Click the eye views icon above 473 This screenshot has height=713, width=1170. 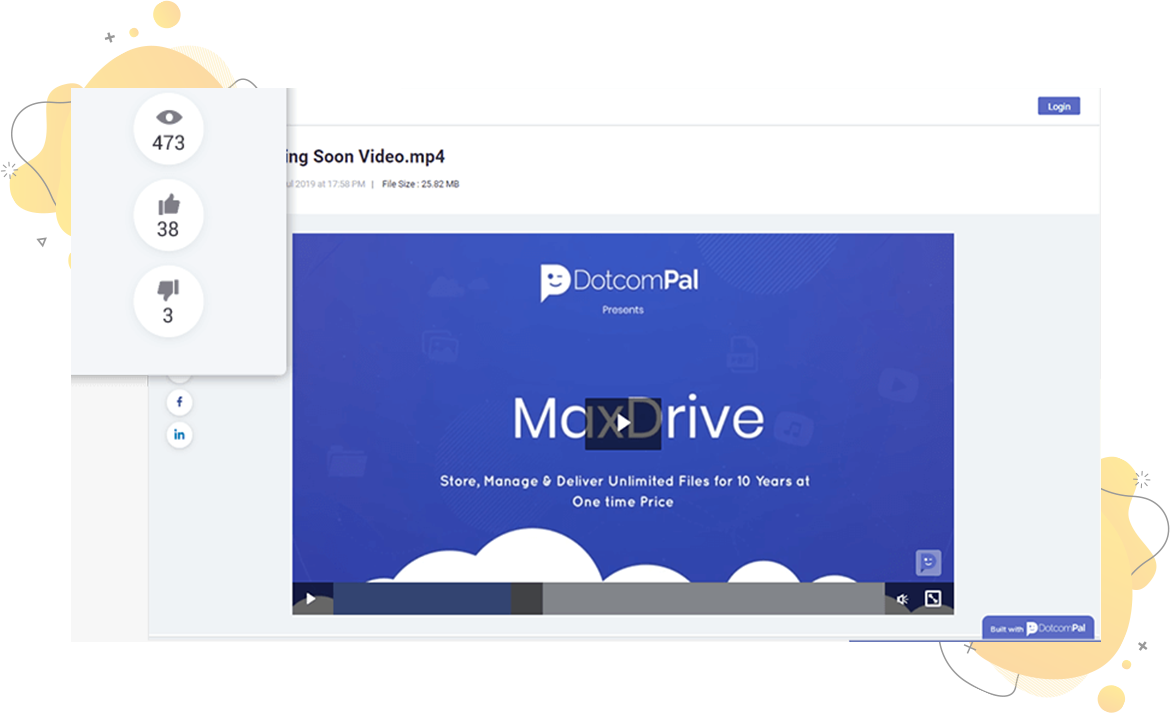168,118
